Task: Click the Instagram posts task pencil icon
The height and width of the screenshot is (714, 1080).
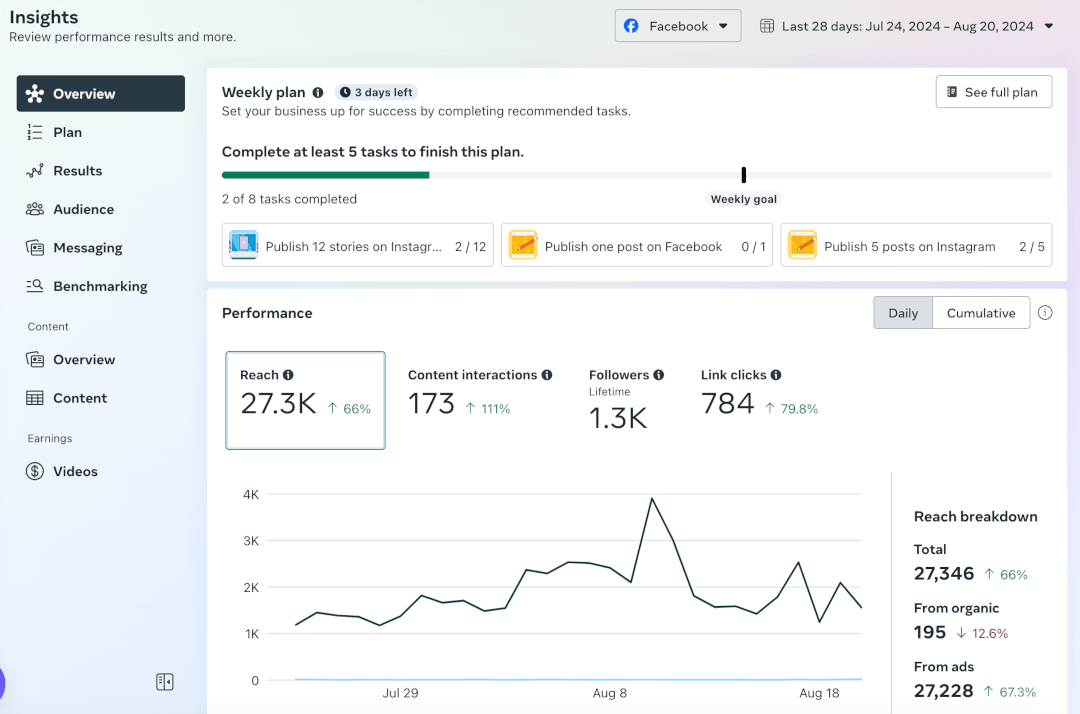Action: pos(802,245)
